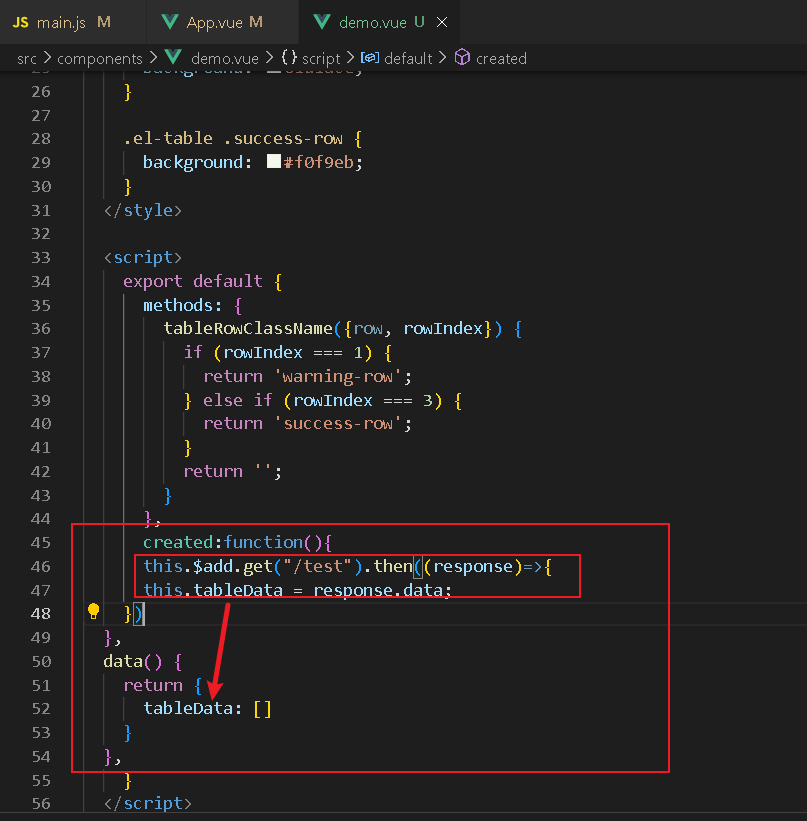Click 'methods:' on line 35
Image resolution: width=807 pixels, height=821 pixels.
point(182,305)
